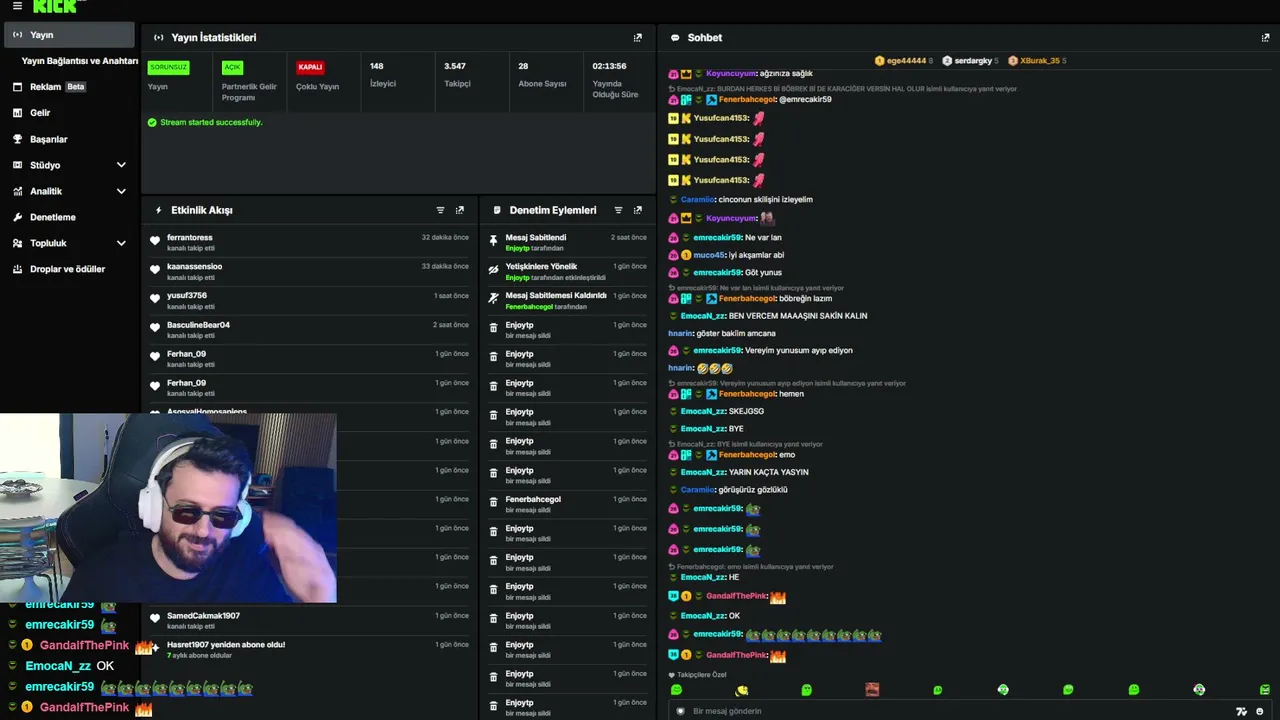Viewport: 1280px width, 720px height.
Task: Click the heart icon next to ferrantoress
Action: [155, 241]
